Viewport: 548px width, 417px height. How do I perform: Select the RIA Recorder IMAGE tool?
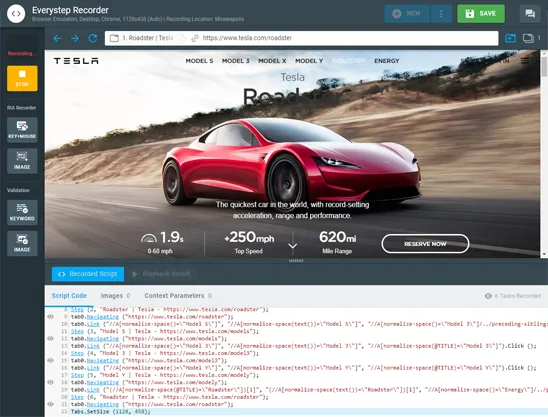coord(22,161)
